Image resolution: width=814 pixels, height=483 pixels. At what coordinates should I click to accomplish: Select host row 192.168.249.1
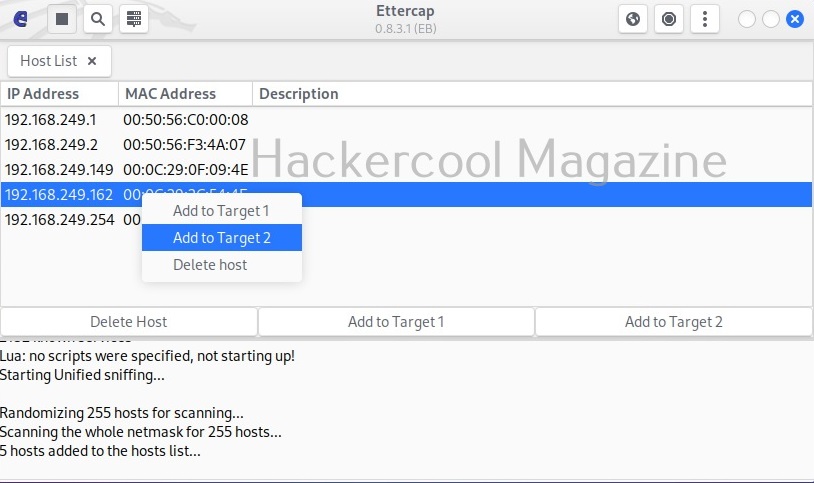point(406,119)
